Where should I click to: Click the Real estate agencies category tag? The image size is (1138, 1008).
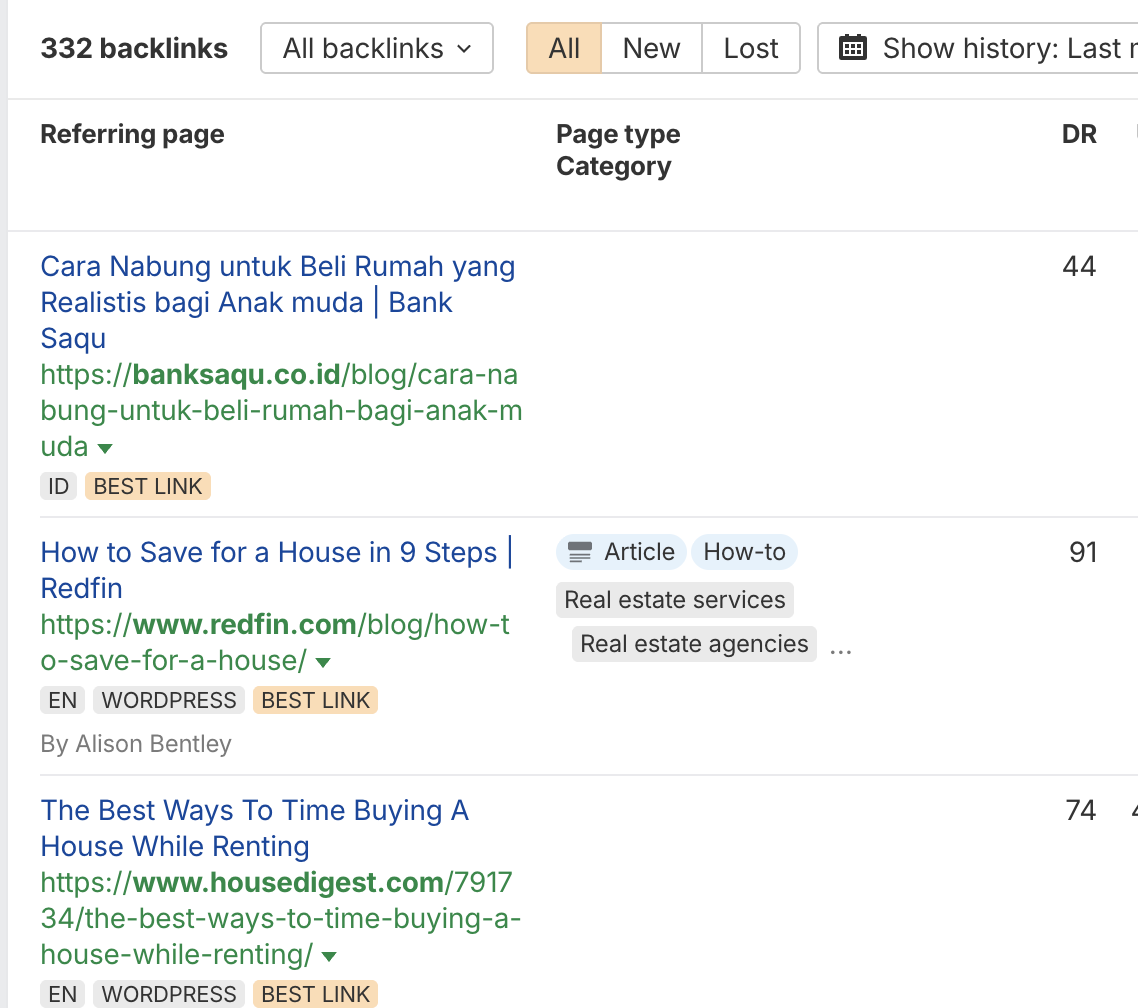pos(694,644)
